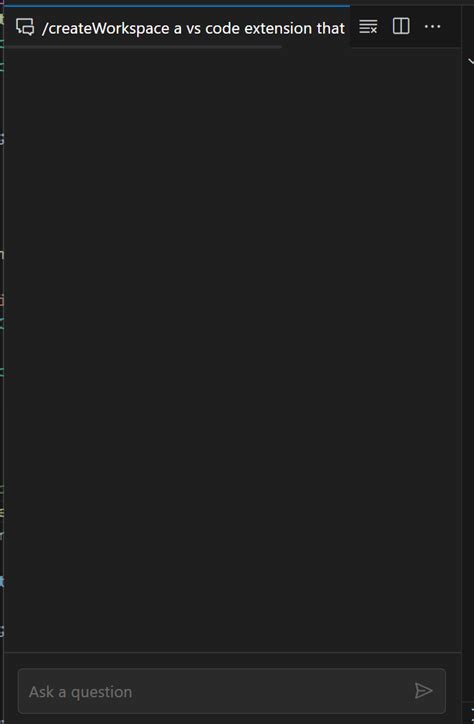Click the bottom-right corner below the scrollbar

468,713
